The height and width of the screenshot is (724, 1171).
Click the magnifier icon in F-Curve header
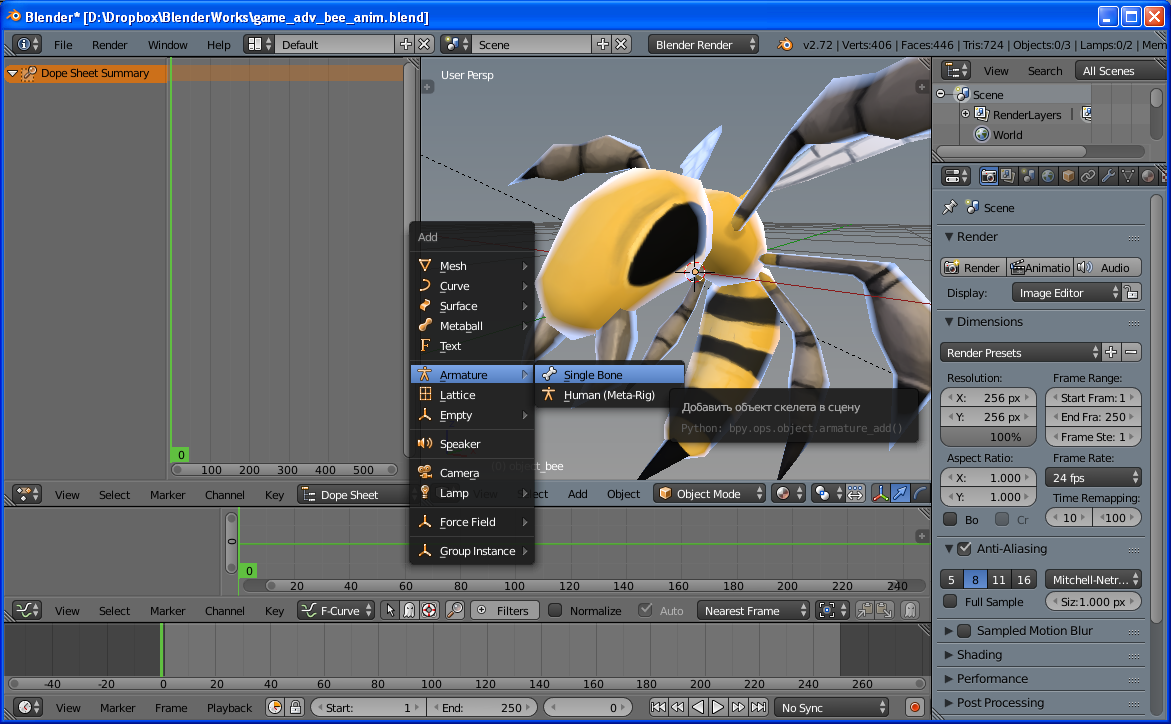[455, 610]
